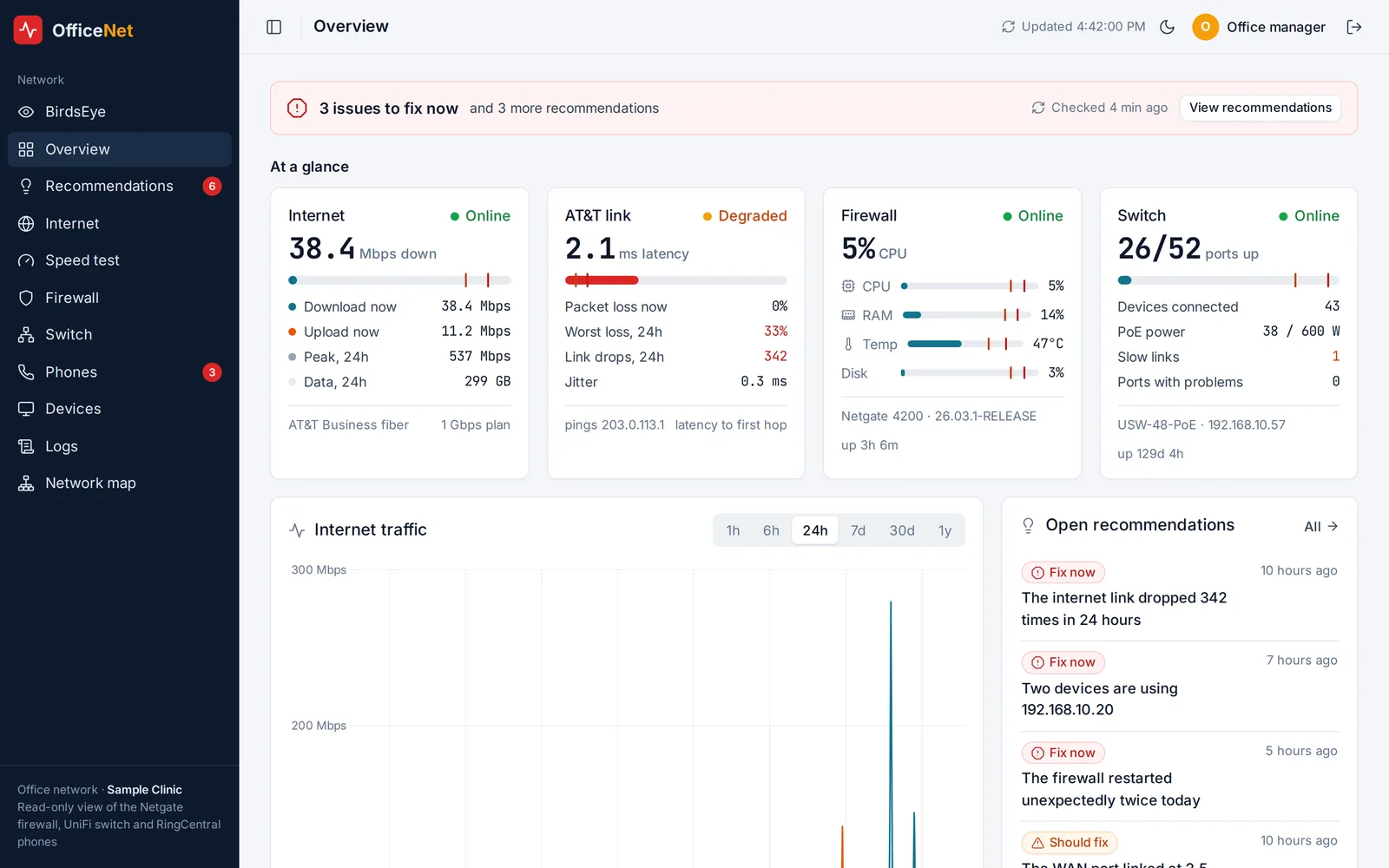1389x868 pixels.
Task: Select the 30d traffic range tab
Action: [902, 530]
